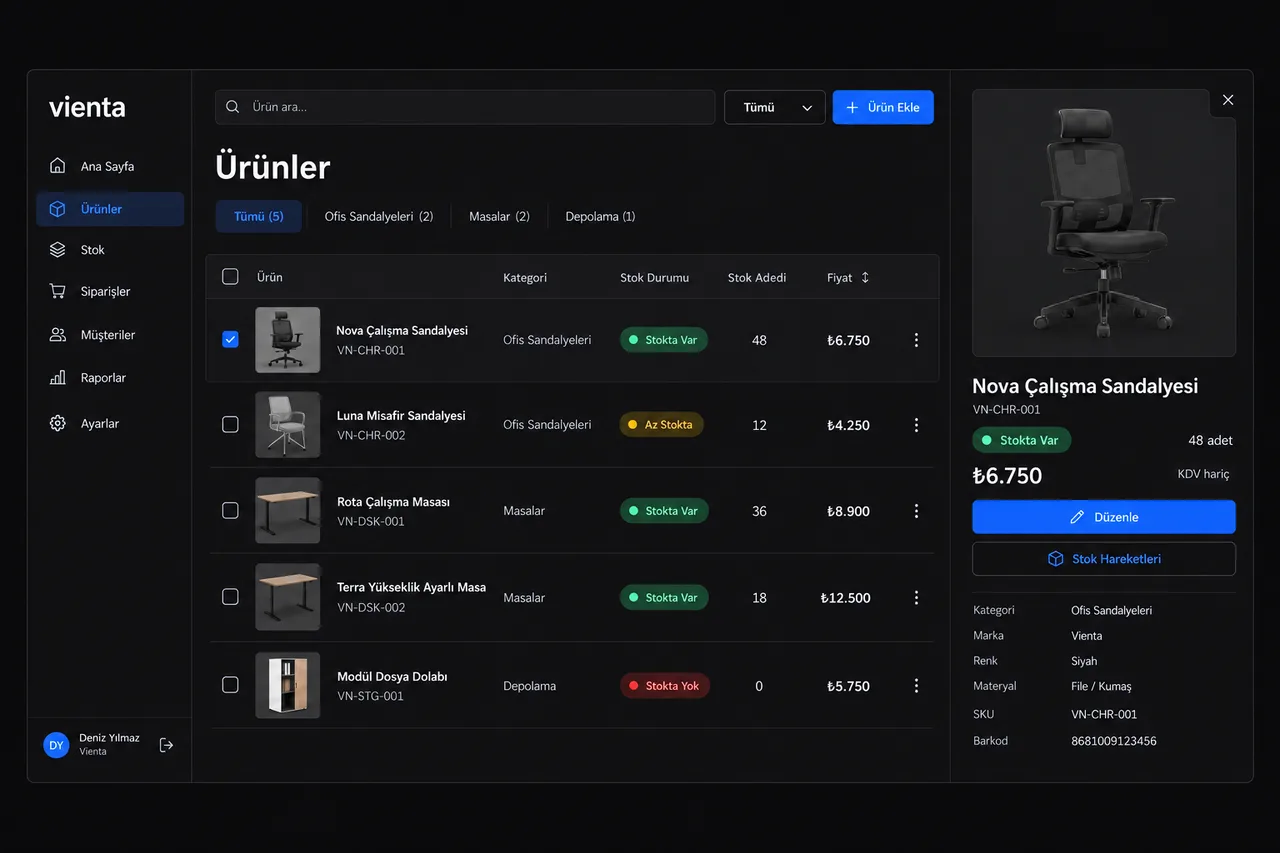
Task: Go to Stok in the sidebar
Action: [x=110, y=250]
